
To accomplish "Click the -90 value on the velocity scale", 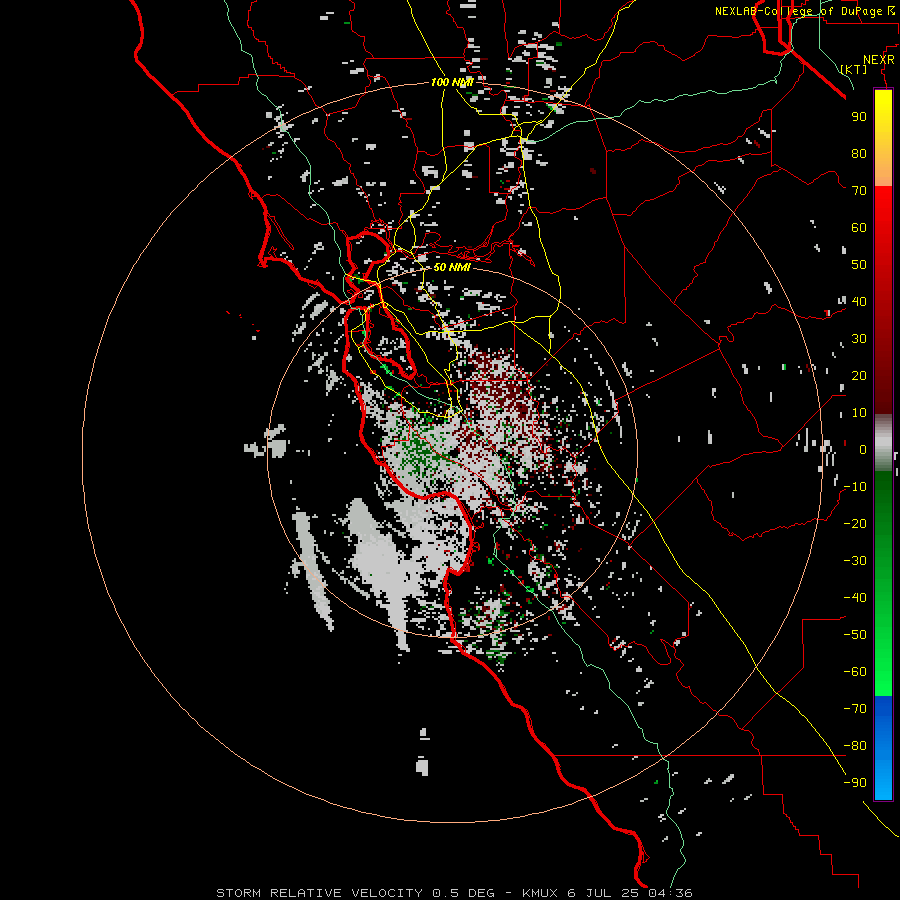I will [855, 782].
